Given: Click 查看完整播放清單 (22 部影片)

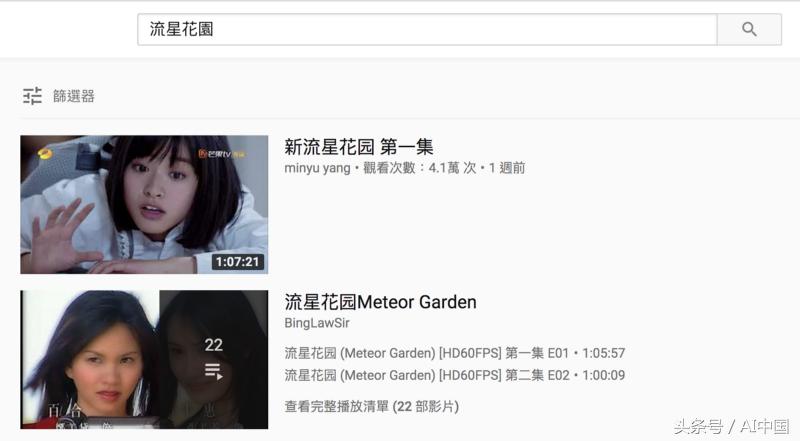Looking at the screenshot, I should pos(371,406).
